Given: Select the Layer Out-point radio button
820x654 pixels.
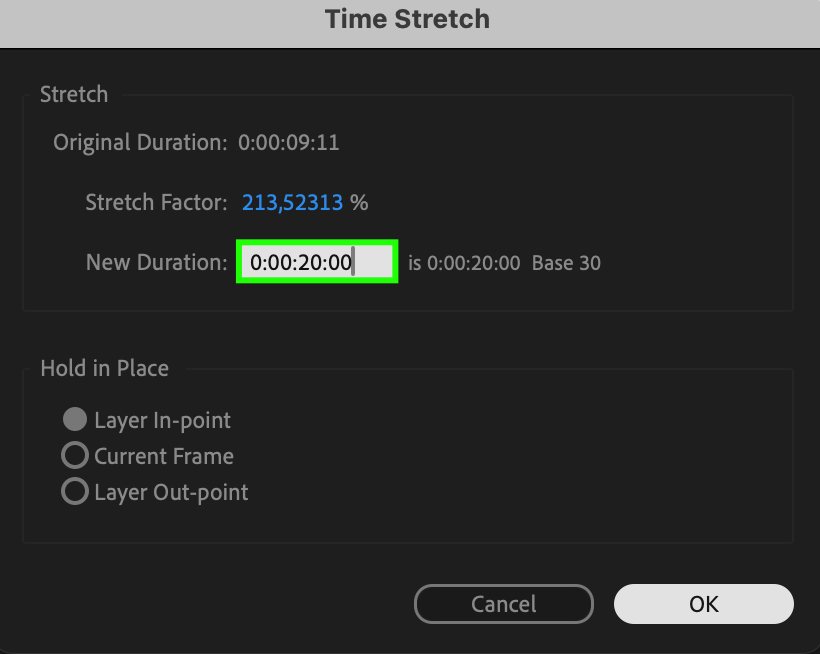Looking at the screenshot, I should pos(75,492).
